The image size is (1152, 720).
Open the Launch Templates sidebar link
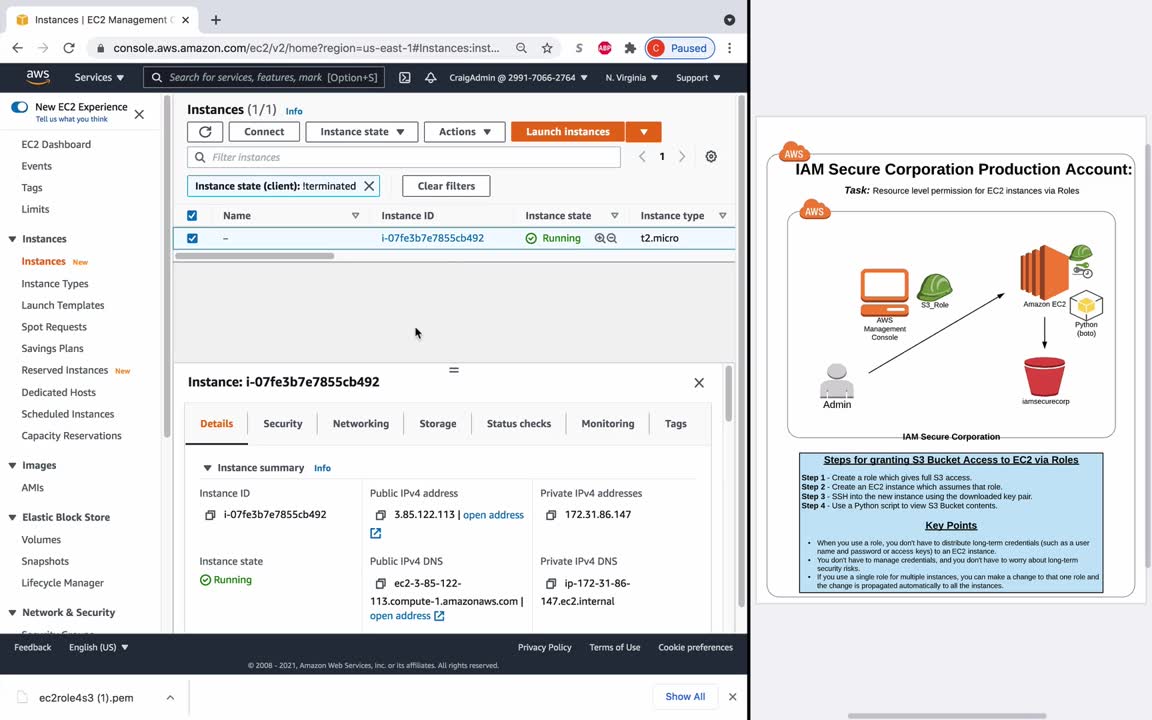click(x=62, y=306)
